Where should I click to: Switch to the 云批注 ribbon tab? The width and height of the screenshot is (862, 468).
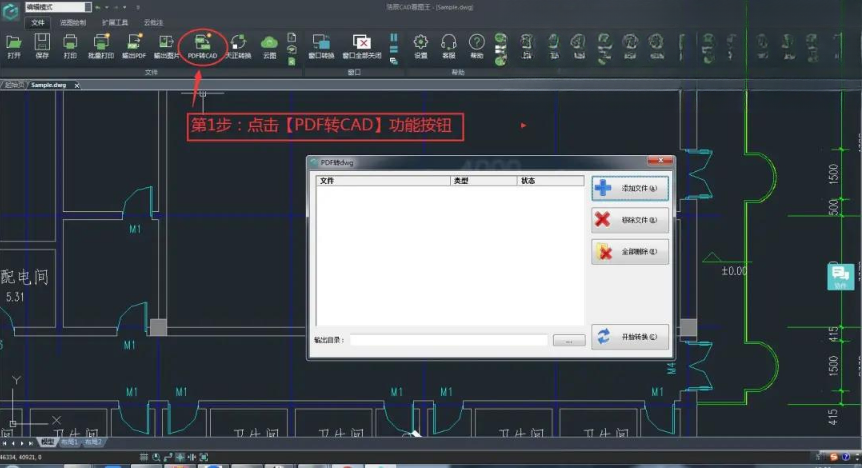[x=153, y=23]
